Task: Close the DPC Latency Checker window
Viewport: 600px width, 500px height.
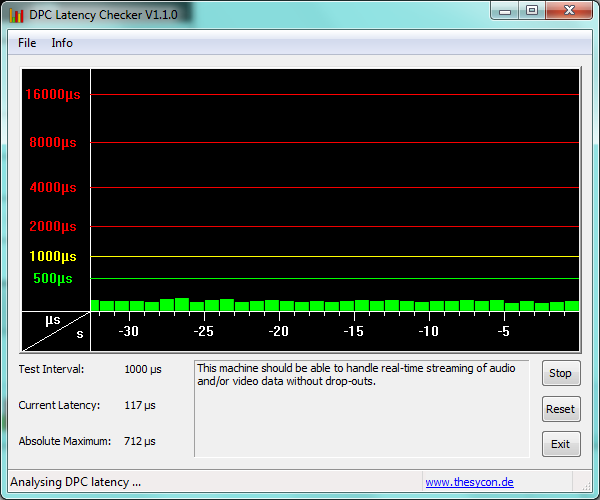Action: click(569, 11)
